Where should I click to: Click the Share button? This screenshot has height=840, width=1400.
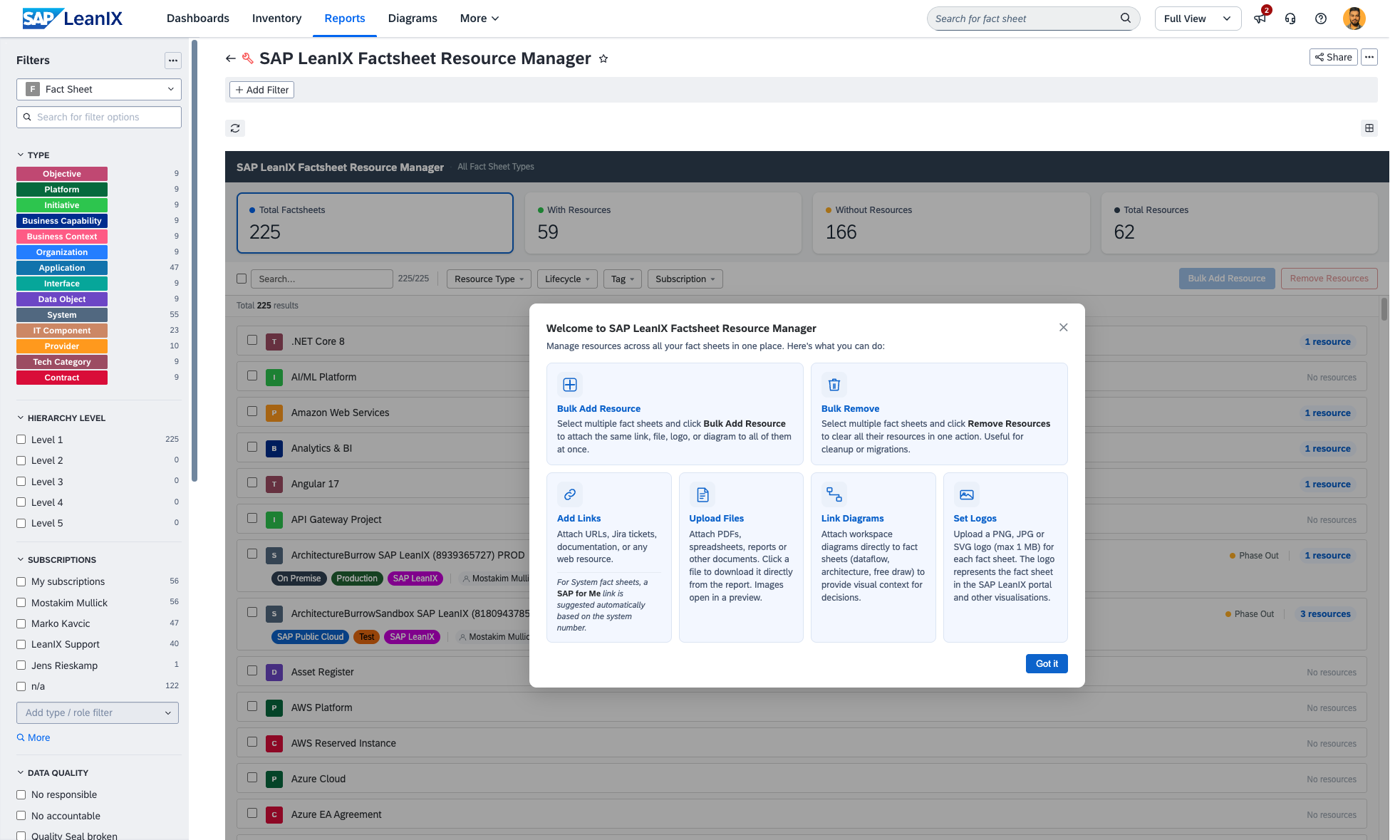click(x=1333, y=57)
